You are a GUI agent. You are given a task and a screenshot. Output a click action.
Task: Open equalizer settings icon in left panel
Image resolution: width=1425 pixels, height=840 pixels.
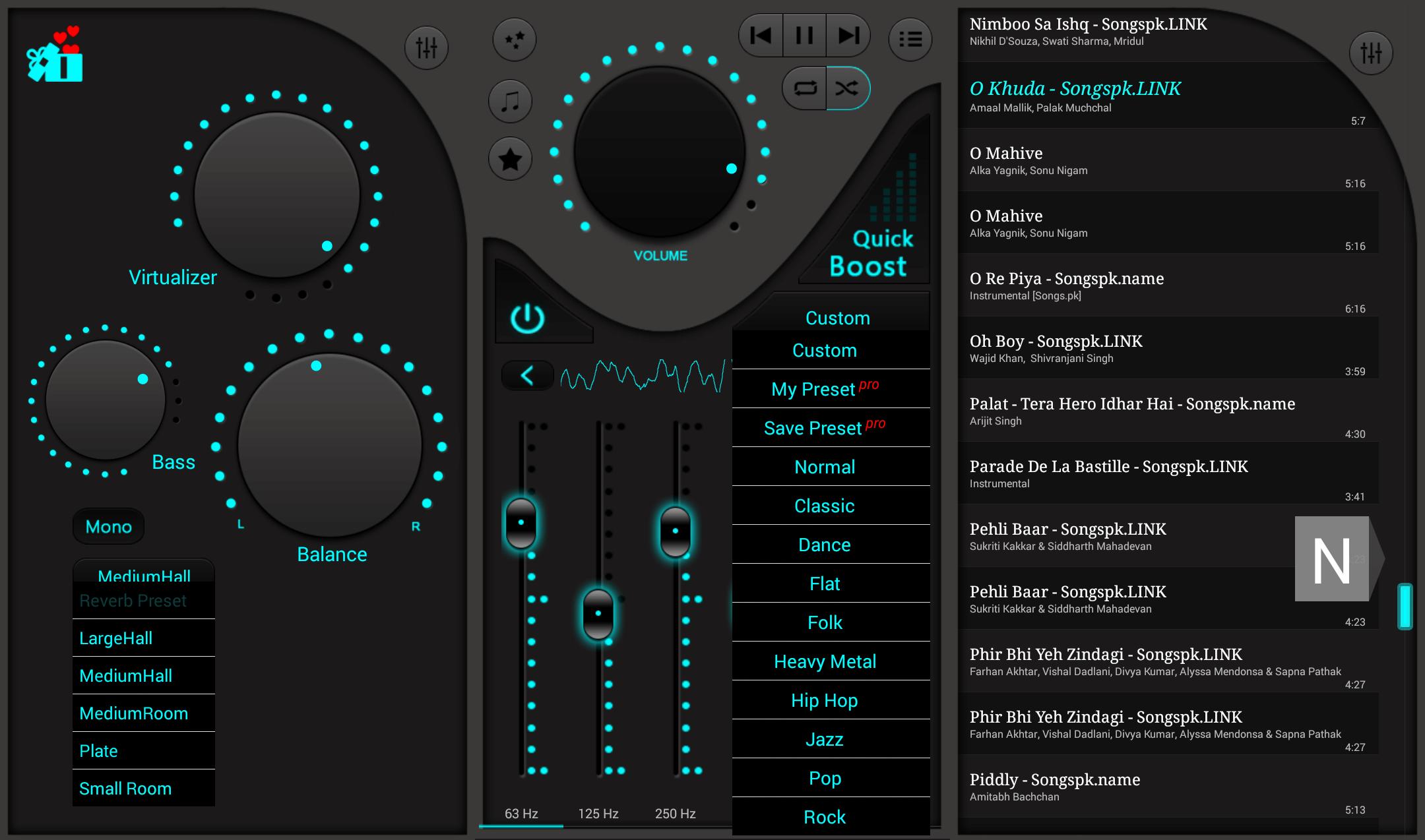(426, 47)
